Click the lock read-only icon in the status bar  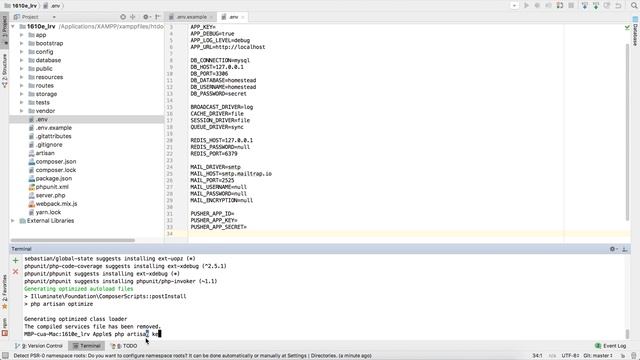(x=622, y=356)
